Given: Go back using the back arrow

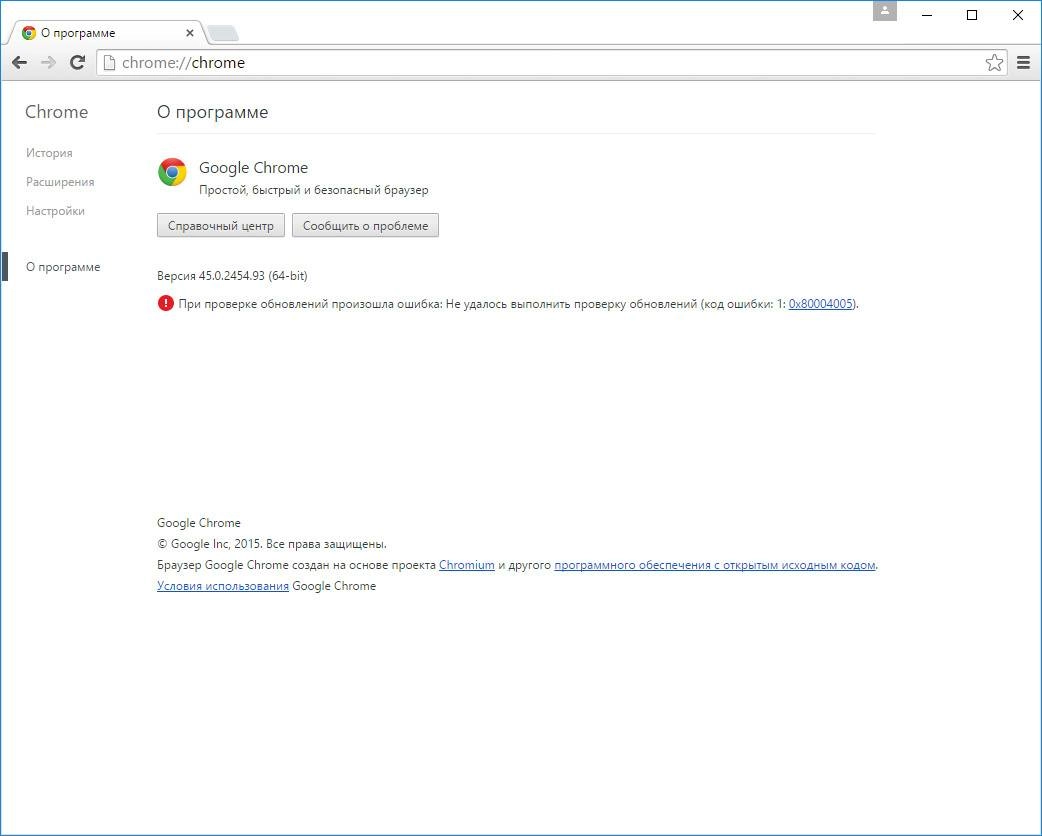Looking at the screenshot, I should (19, 62).
